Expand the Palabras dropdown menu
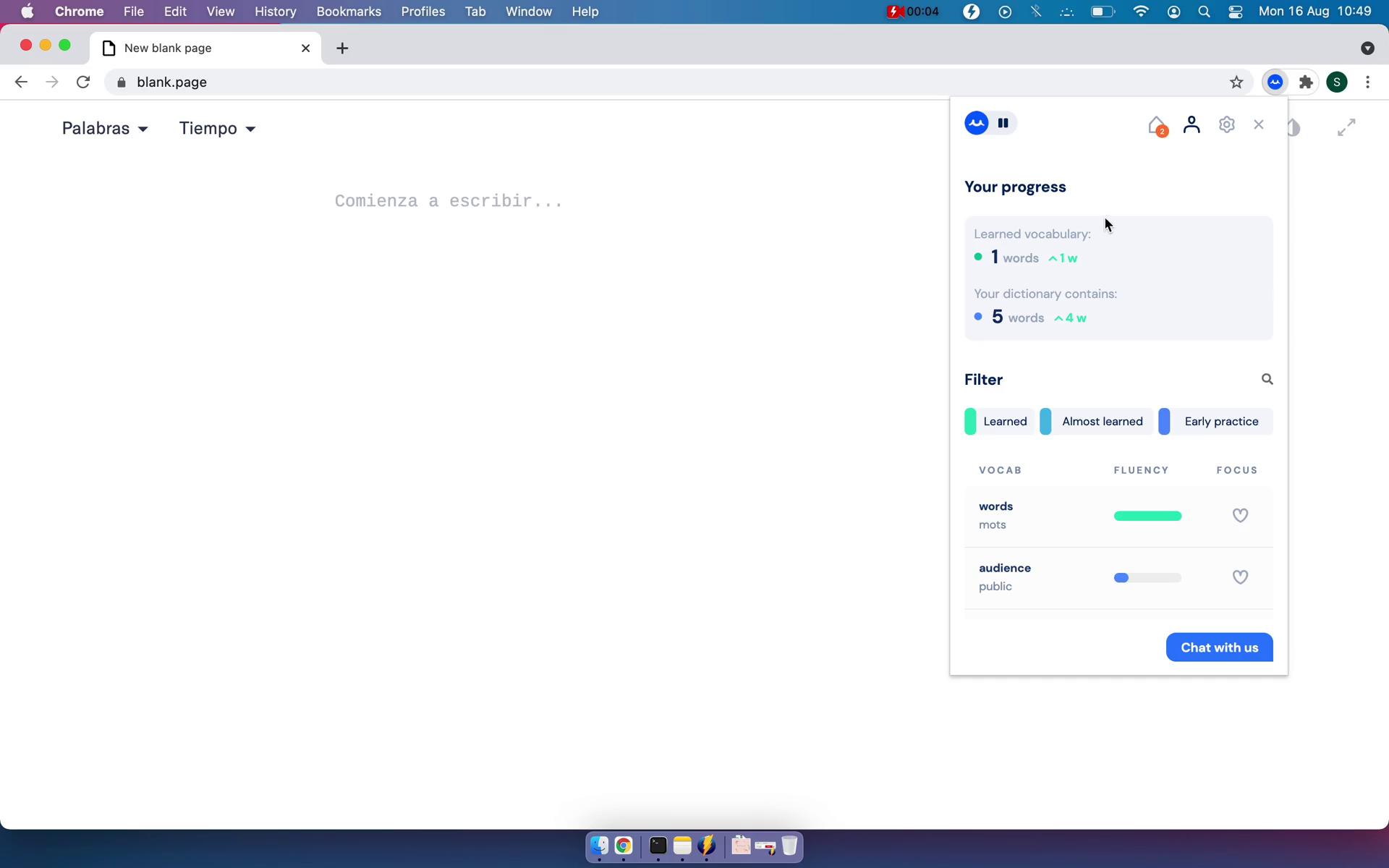1389x868 pixels. (x=104, y=128)
